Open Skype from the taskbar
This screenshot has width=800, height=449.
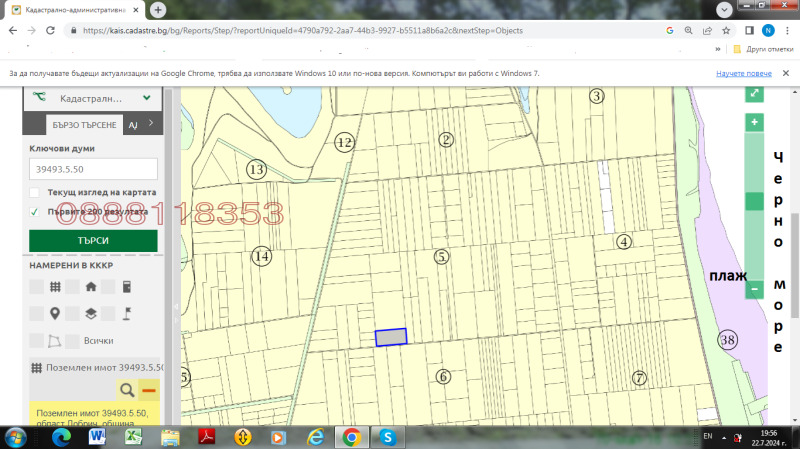click(386, 437)
